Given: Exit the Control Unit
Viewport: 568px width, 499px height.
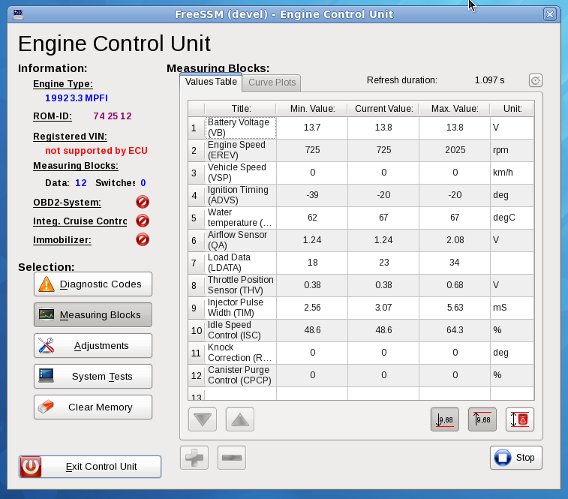Looking at the screenshot, I should coord(90,466).
